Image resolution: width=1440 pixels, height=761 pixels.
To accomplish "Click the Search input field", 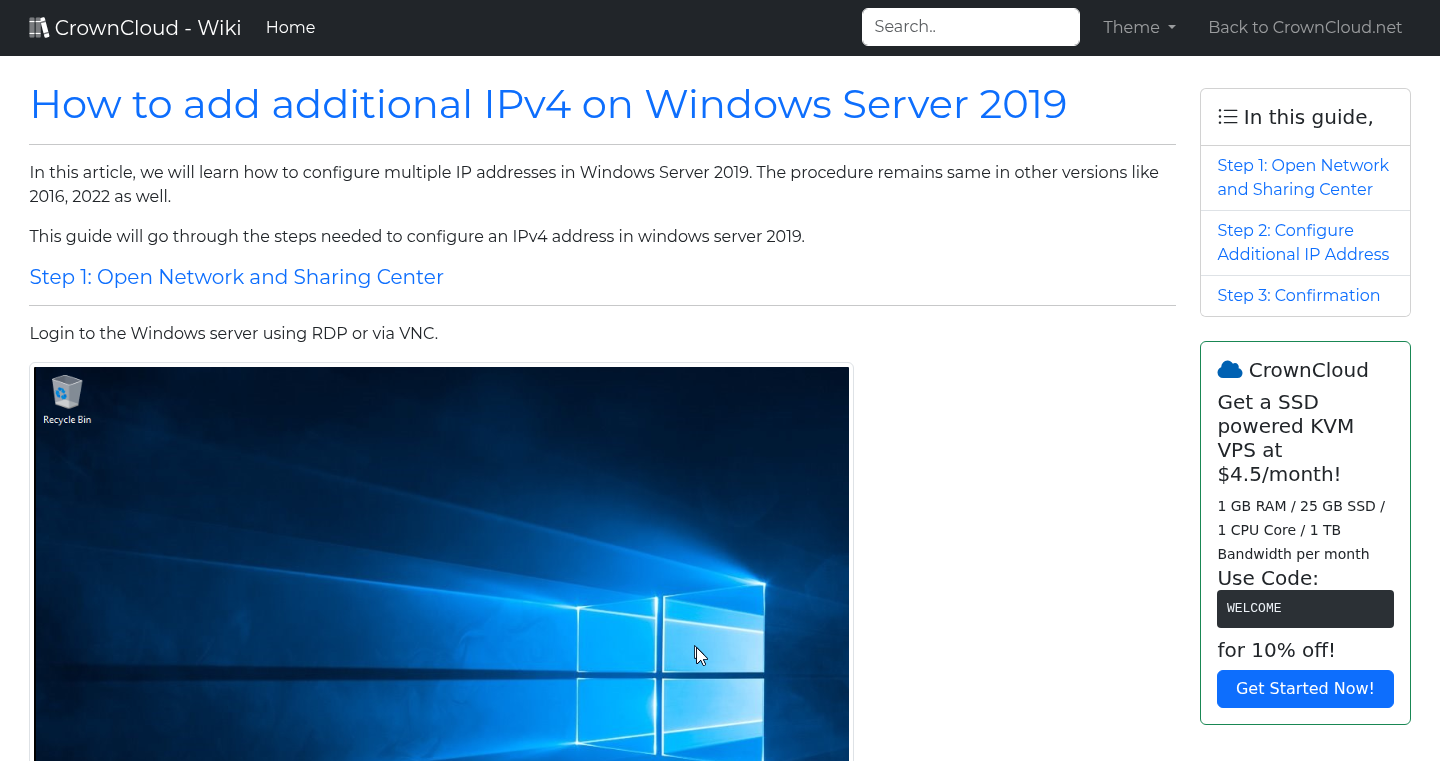I will click(970, 26).
